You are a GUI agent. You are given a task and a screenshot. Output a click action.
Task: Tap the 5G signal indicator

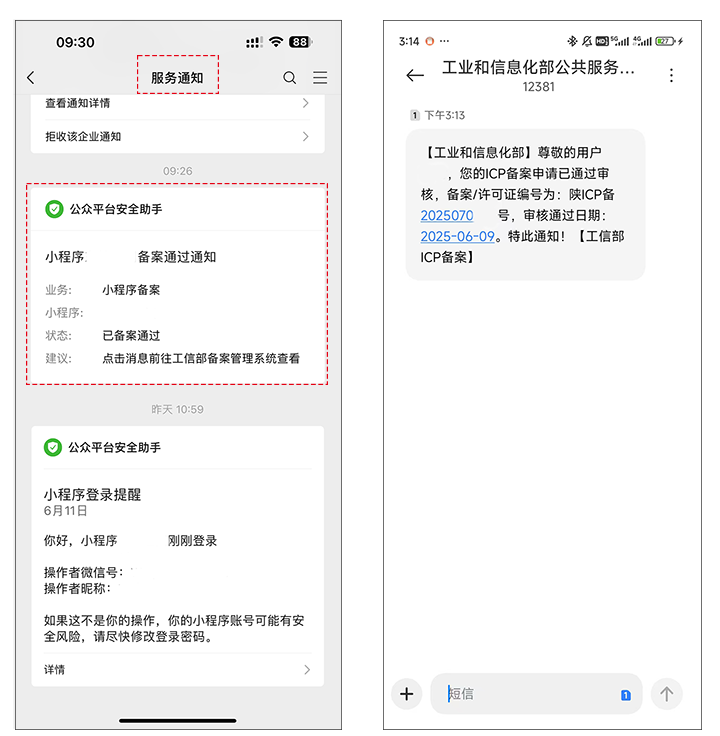point(620,41)
